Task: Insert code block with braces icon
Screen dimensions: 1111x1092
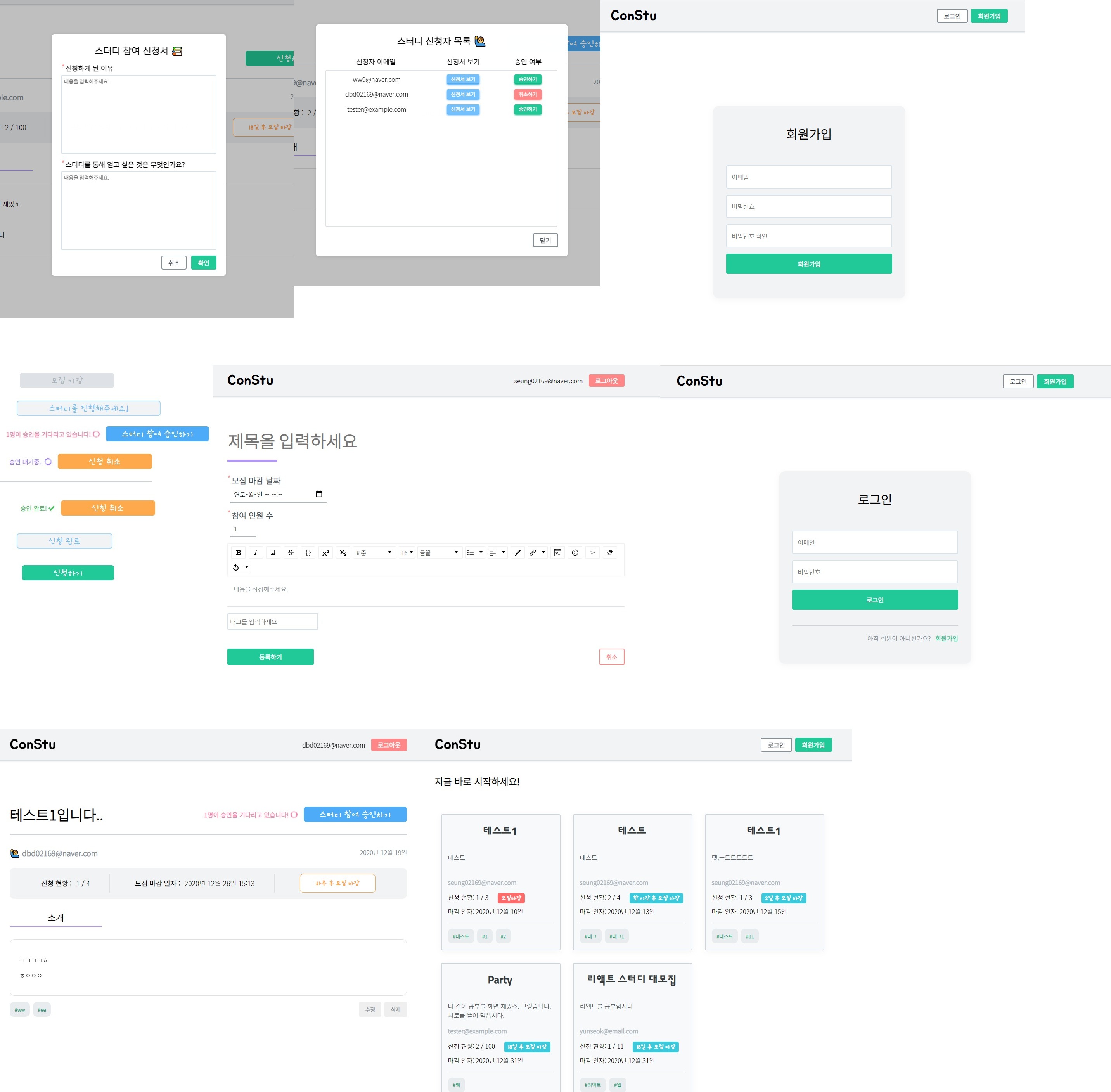Action: [308, 552]
